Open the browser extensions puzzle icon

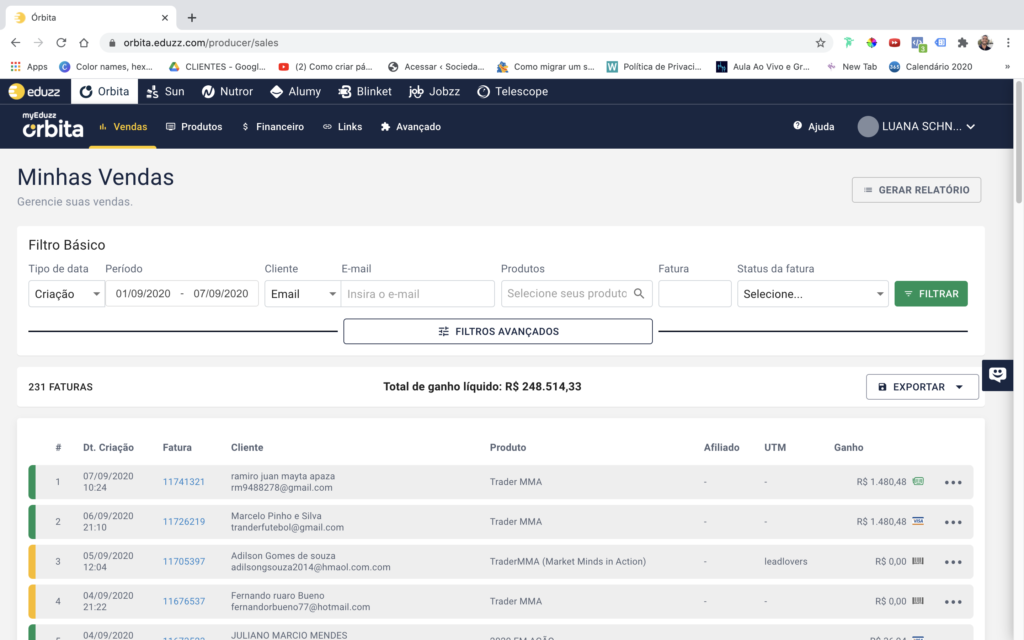point(963,42)
